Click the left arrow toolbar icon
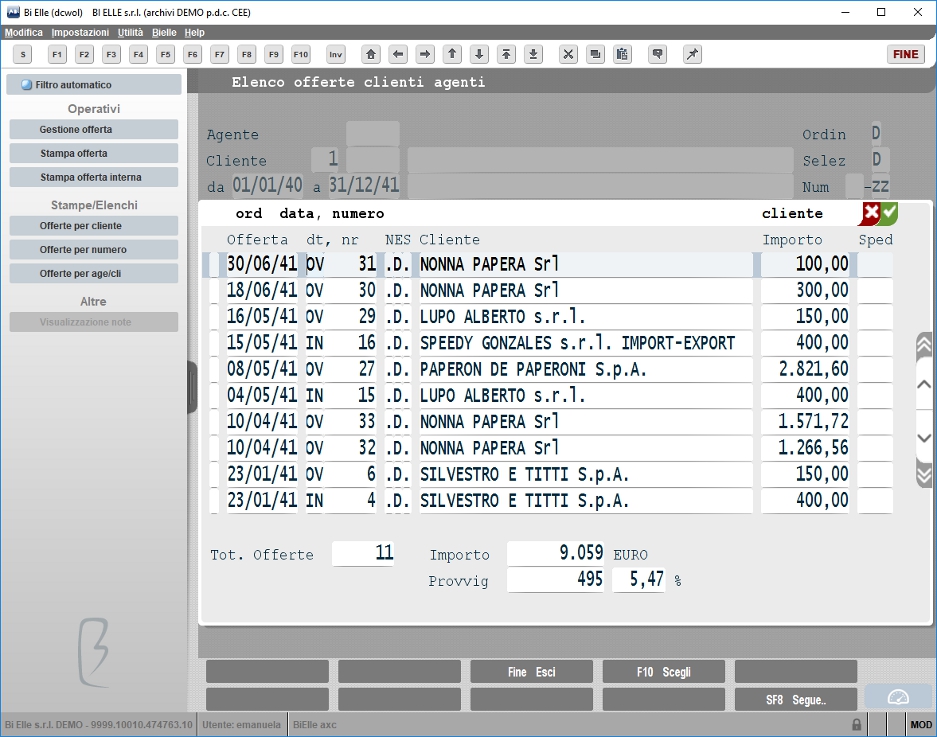The height and width of the screenshot is (737, 937). (398, 54)
